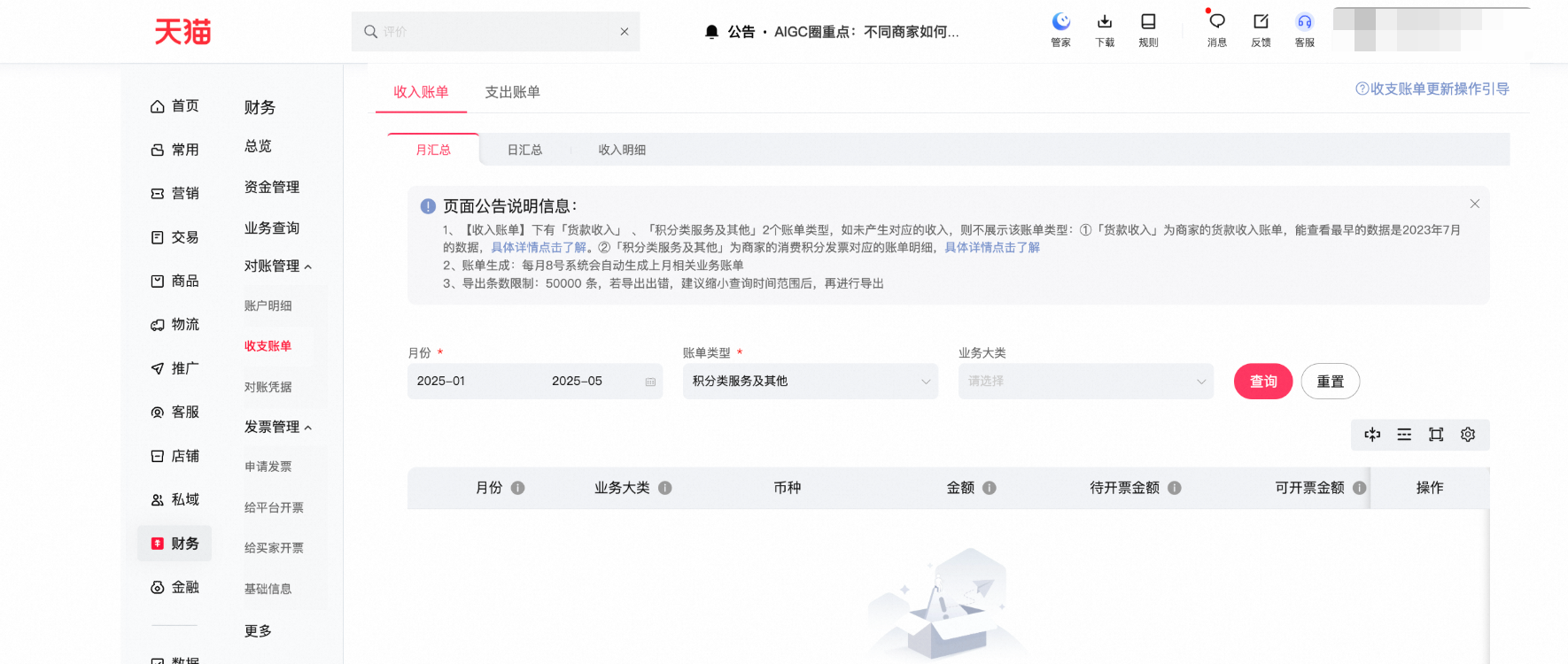This screenshot has width=1568, height=664.
Task: Open 更多 in 财务 menu
Action: click(x=258, y=631)
